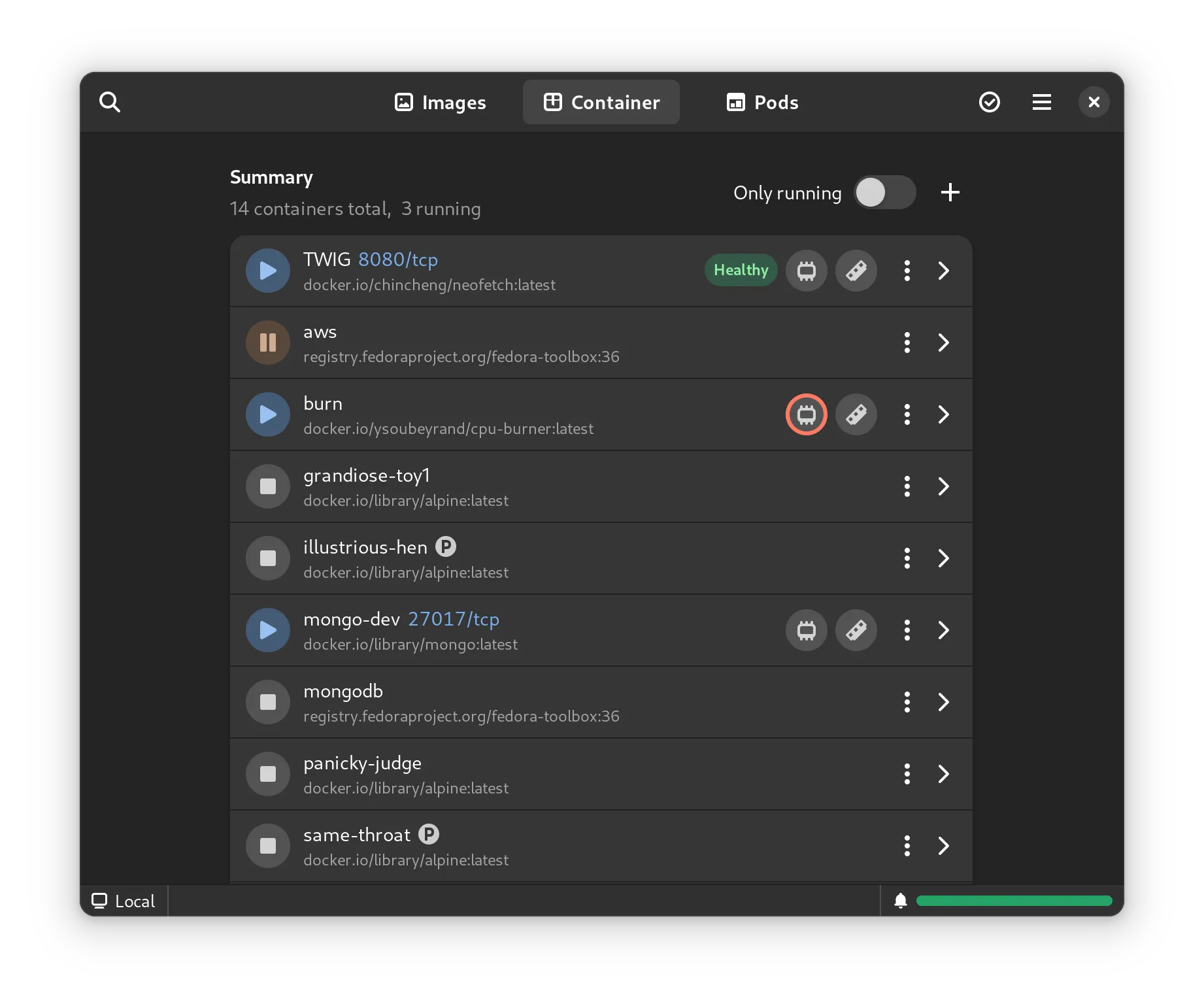
Task: Click the CPU usage icon for burn
Action: [806, 414]
